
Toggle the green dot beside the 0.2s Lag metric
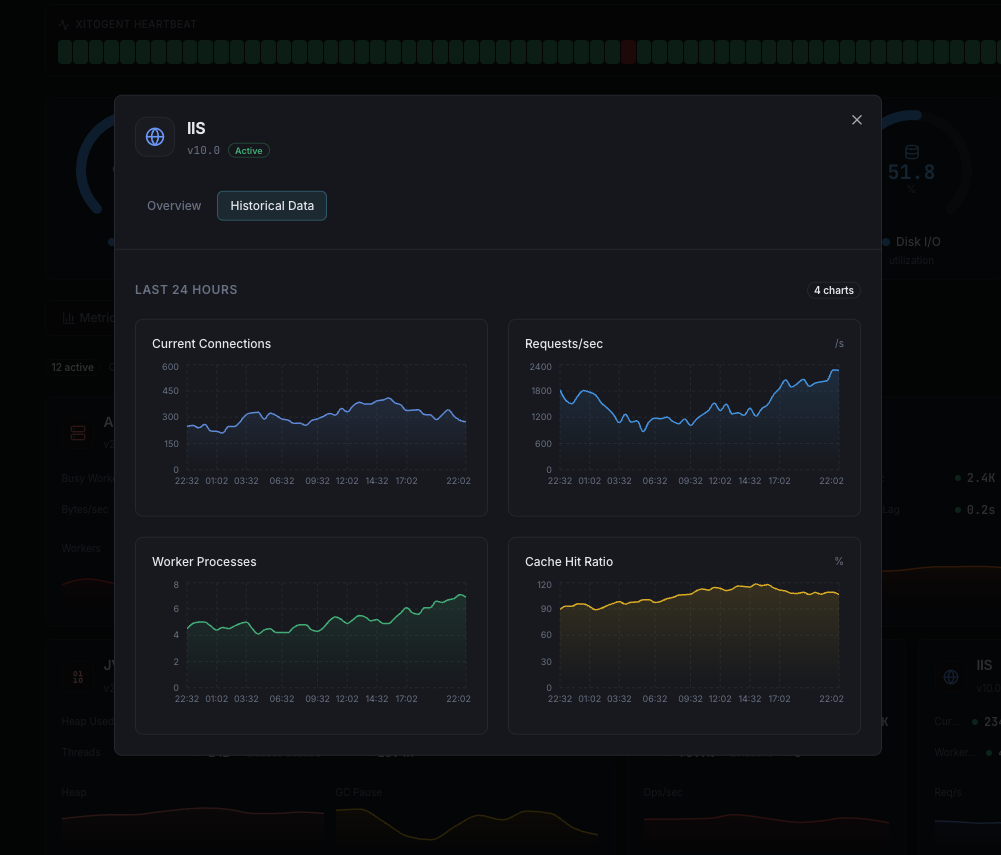coord(957,509)
